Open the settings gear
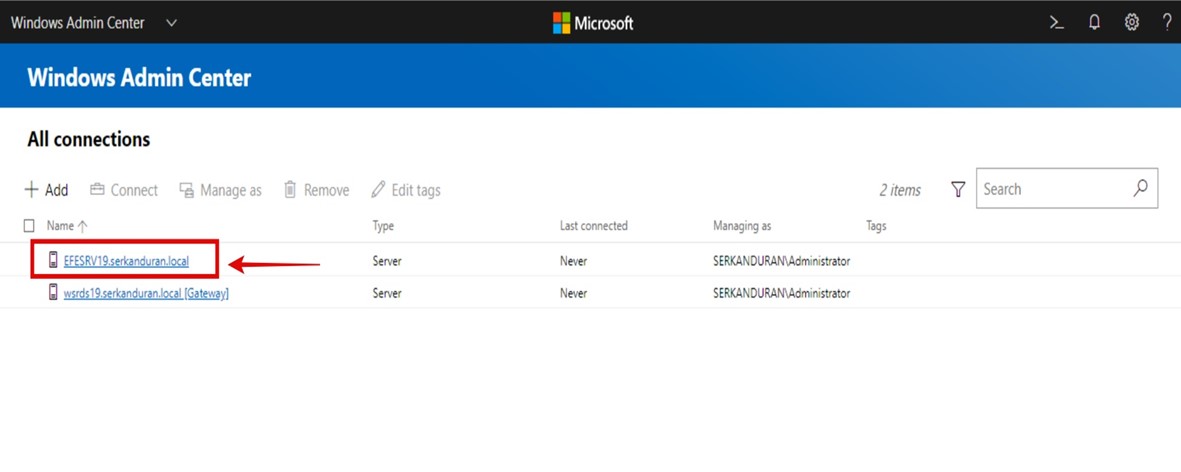The image size is (1181, 472). click(1131, 23)
